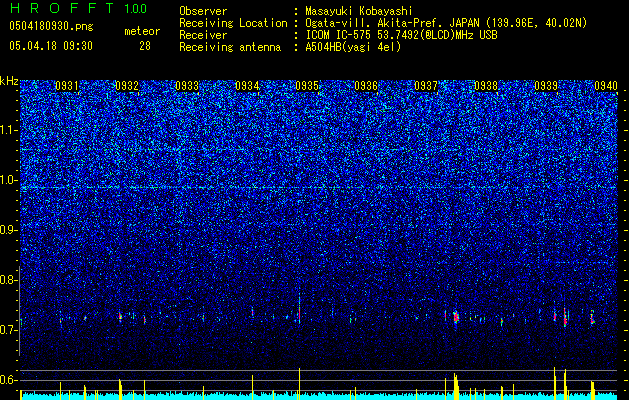Select observer name Masayuki Kobayashi

(359, 11)
